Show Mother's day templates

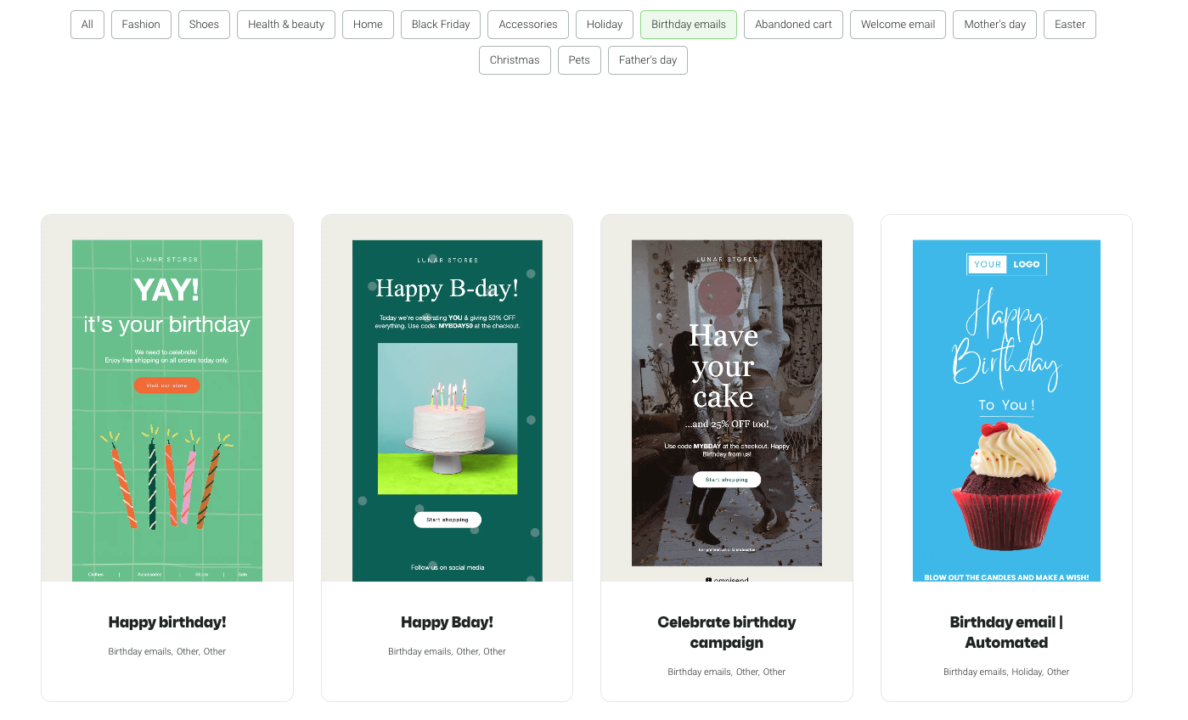click(x=994, y=24)
